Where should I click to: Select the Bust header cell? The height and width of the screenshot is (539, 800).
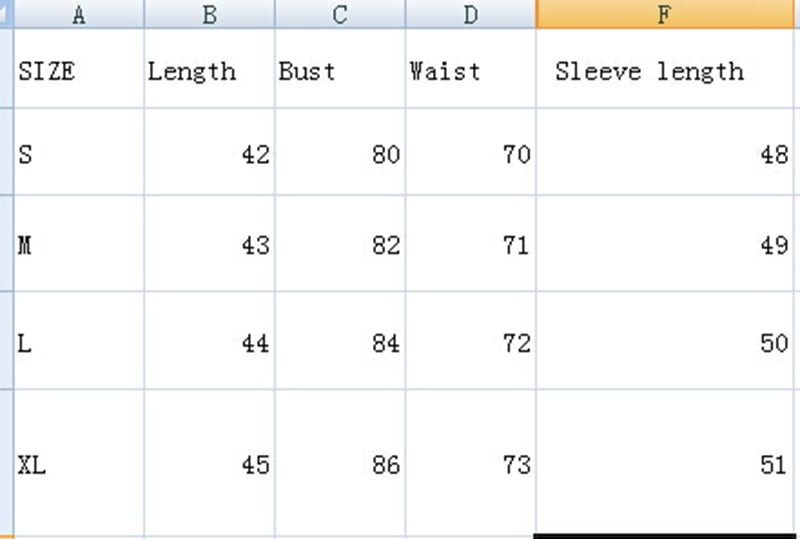point(340,70)
